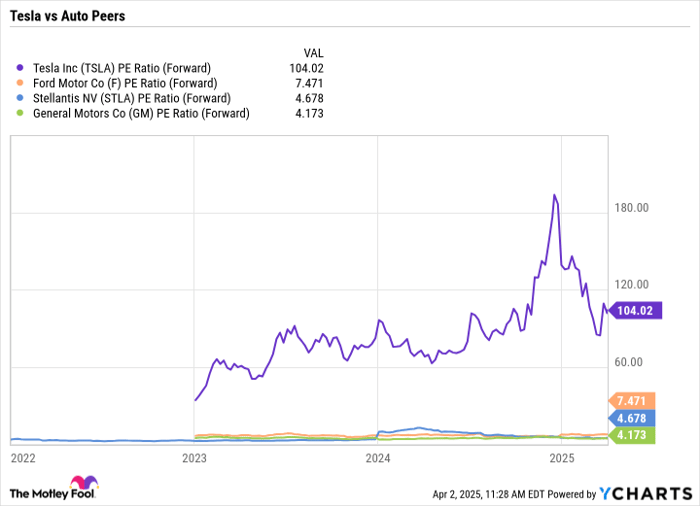700x506 pixels.
Task: Click the orange 7.471 value tag
Action: [x=632, y=400]
